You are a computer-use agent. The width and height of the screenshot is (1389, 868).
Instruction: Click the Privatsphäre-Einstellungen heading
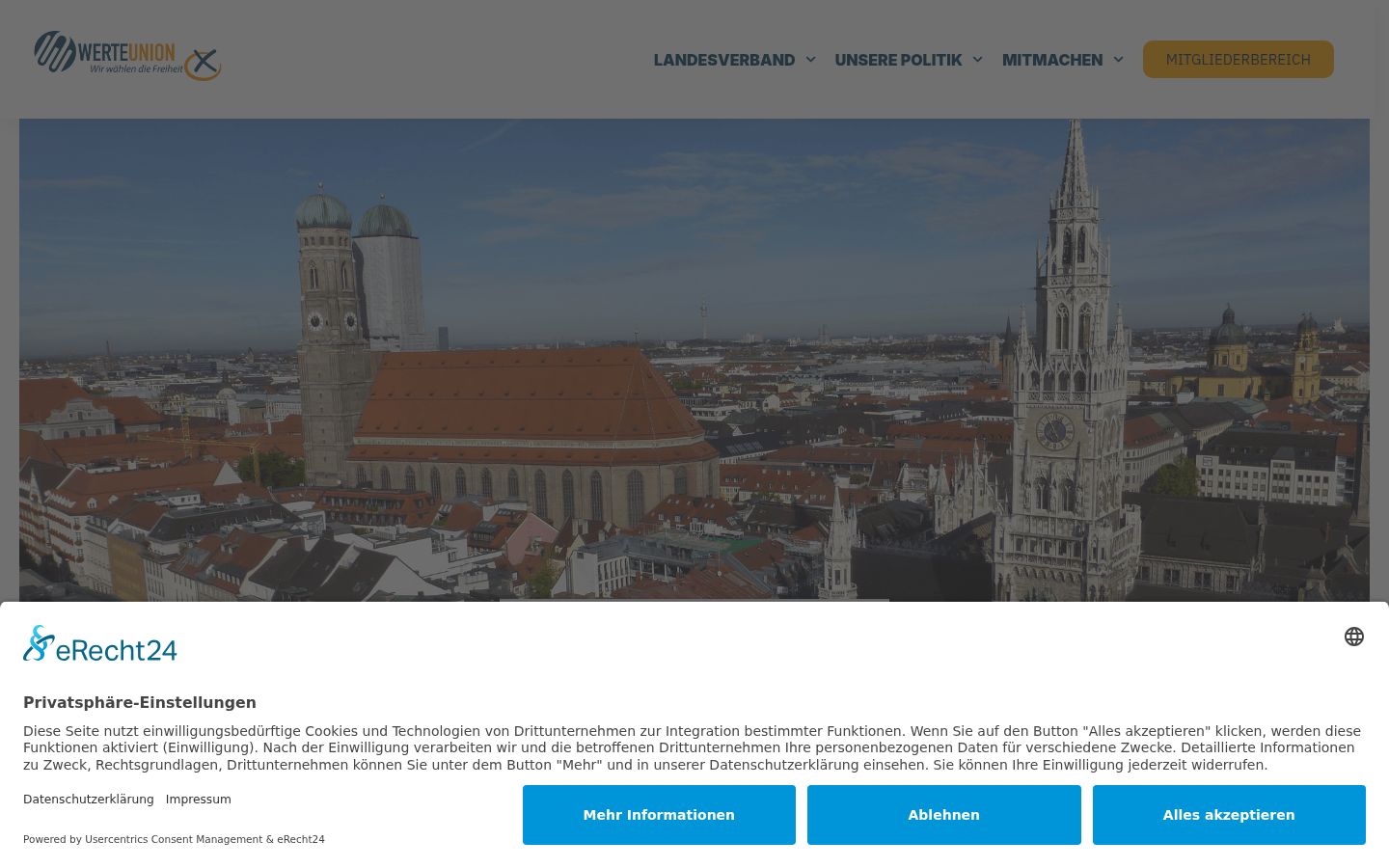tap(140, 702)
